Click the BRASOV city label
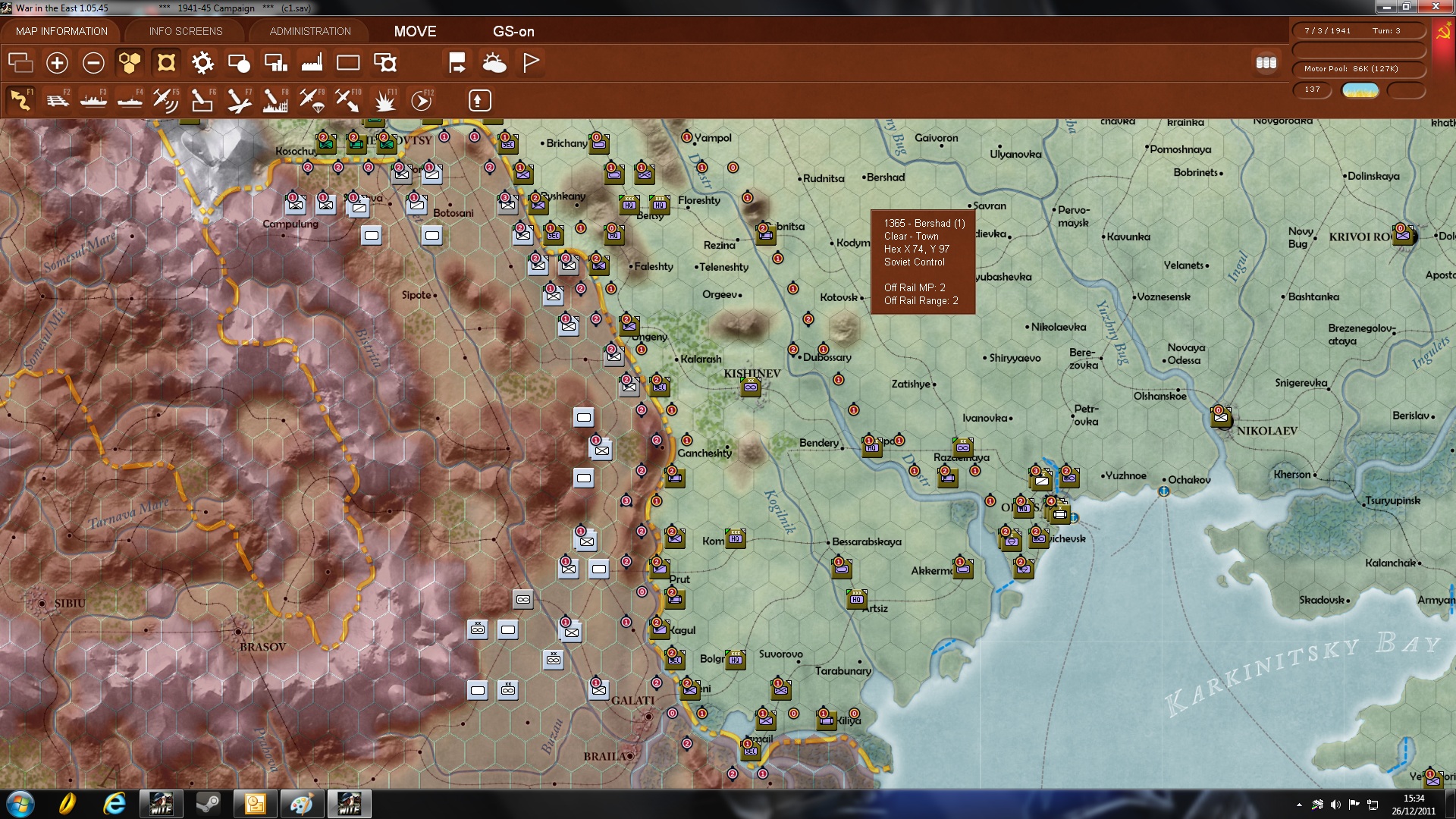The height and width of the screenshot is (819, 1456). 262,647
